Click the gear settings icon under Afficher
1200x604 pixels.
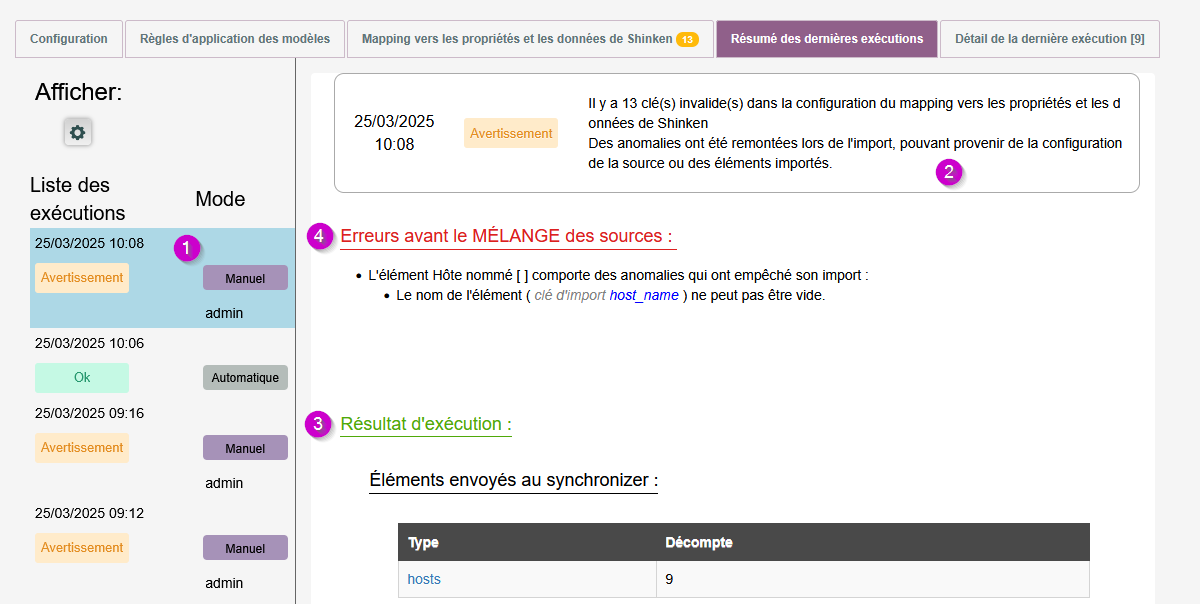78,132
